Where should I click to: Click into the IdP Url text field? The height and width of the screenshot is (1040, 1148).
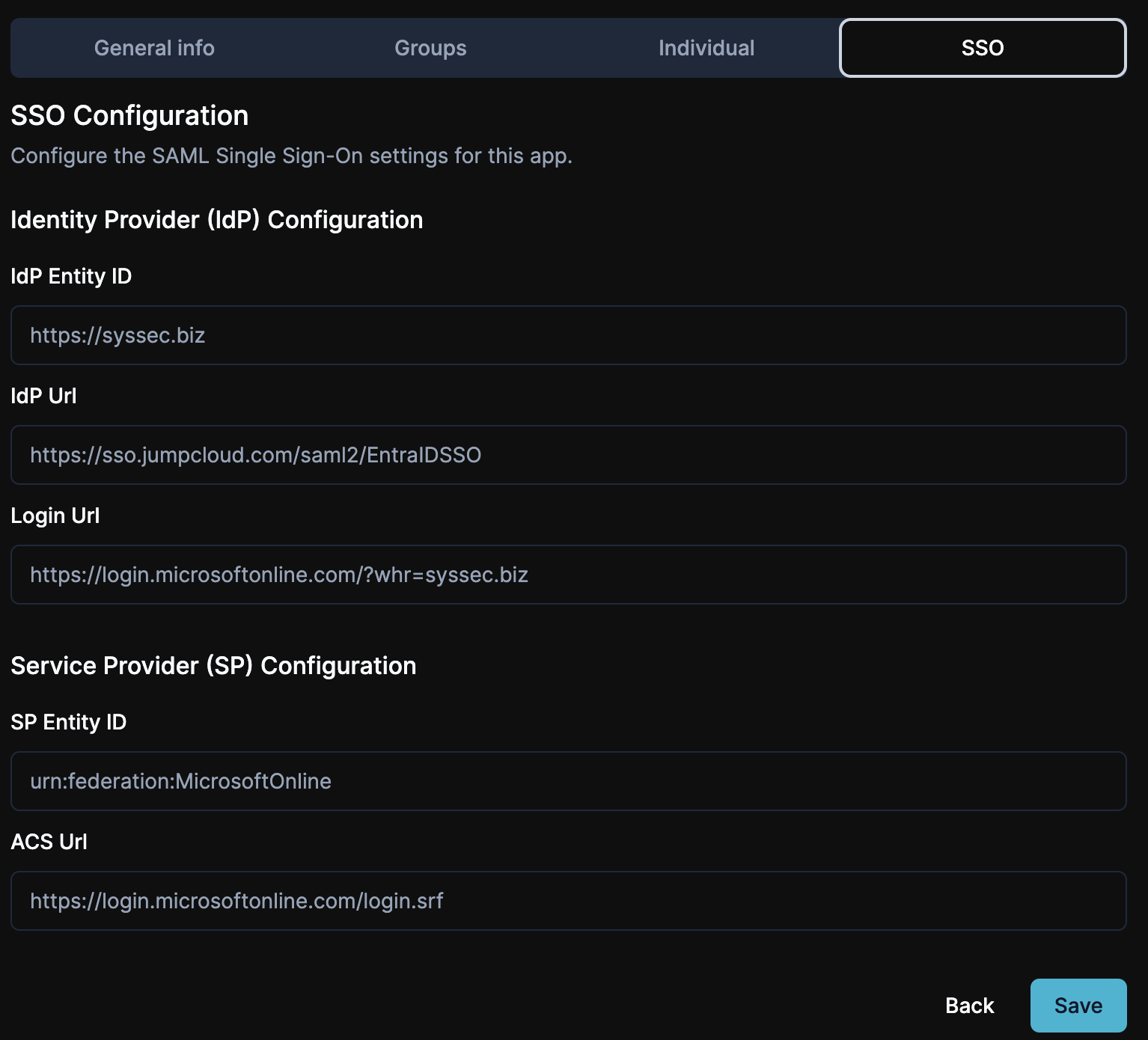tap(568, 455)
